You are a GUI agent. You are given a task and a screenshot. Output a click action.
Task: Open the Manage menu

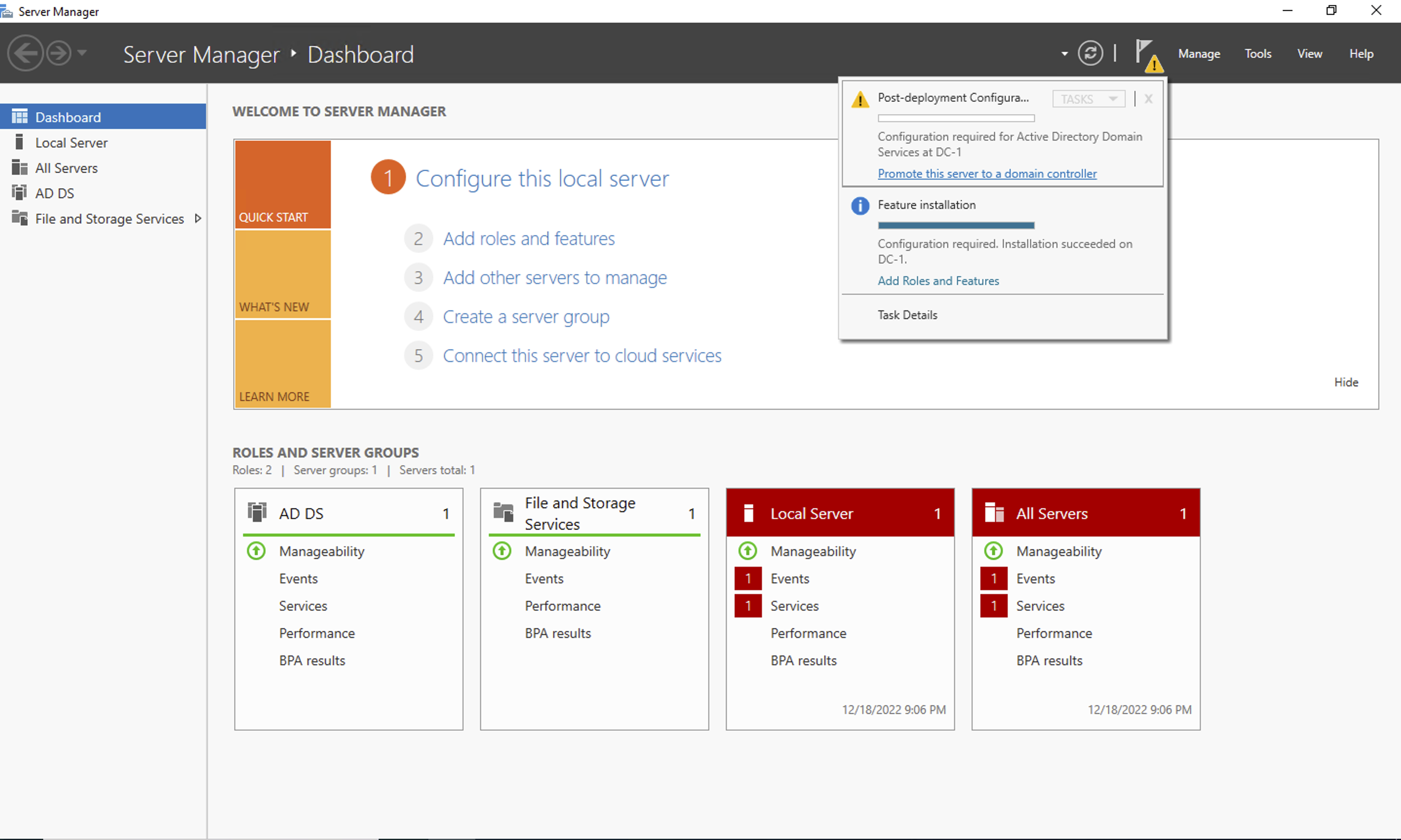(x=1199, y=54)
